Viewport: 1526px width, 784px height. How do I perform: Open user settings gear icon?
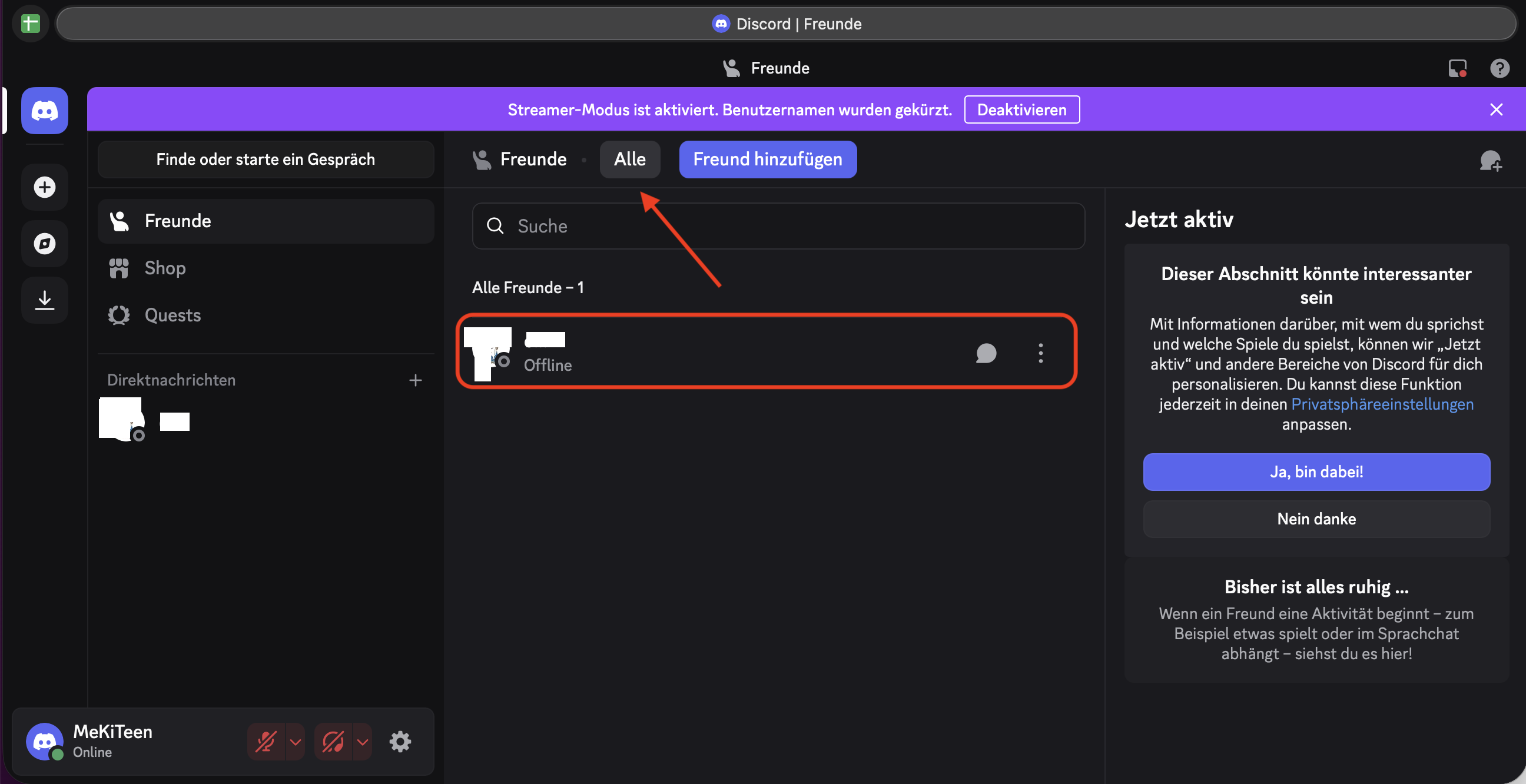pos(400,742)
